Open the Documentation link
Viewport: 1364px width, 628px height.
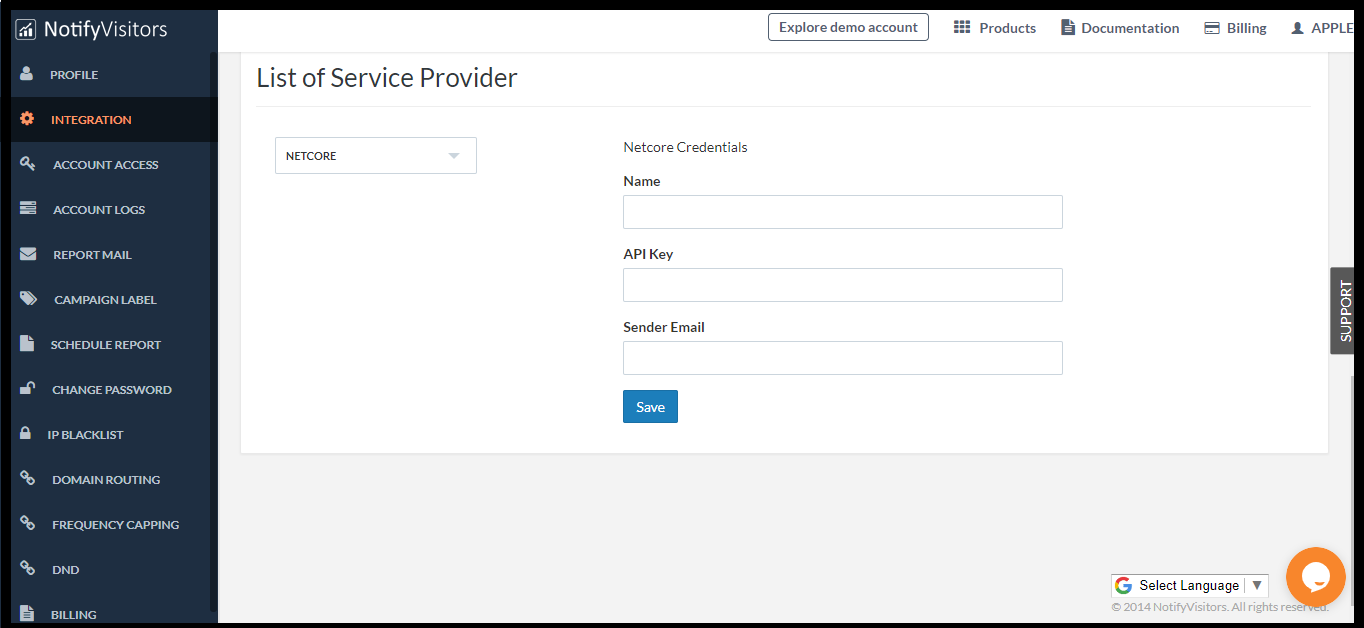point(1120,28)
